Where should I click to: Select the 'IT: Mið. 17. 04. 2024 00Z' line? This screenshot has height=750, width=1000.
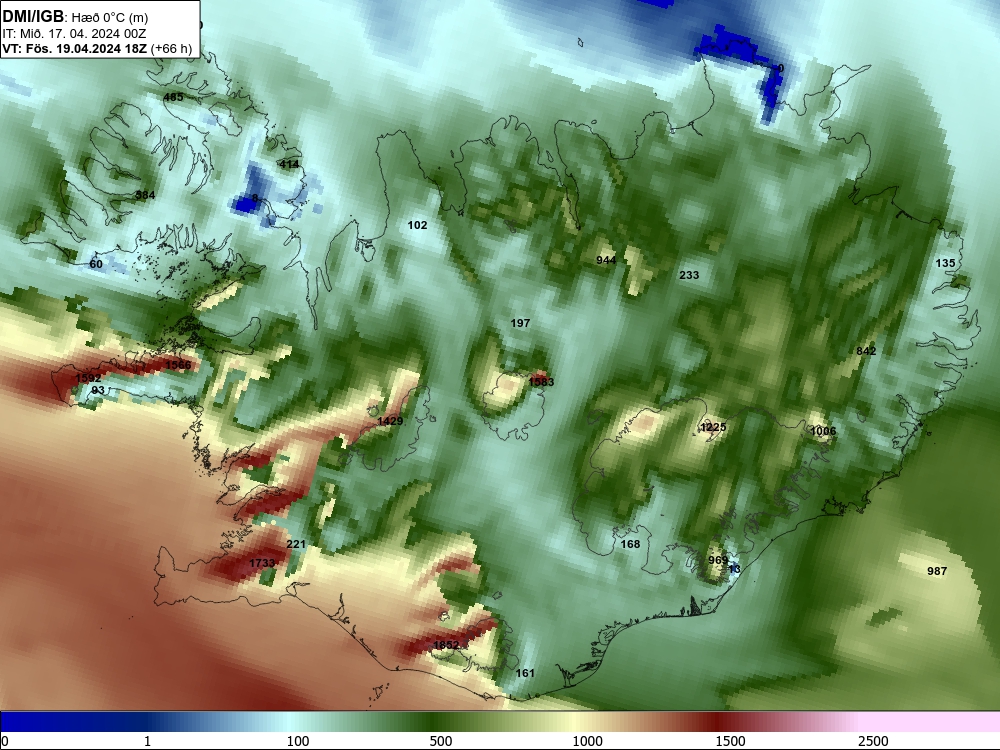(x=74, y=34)
